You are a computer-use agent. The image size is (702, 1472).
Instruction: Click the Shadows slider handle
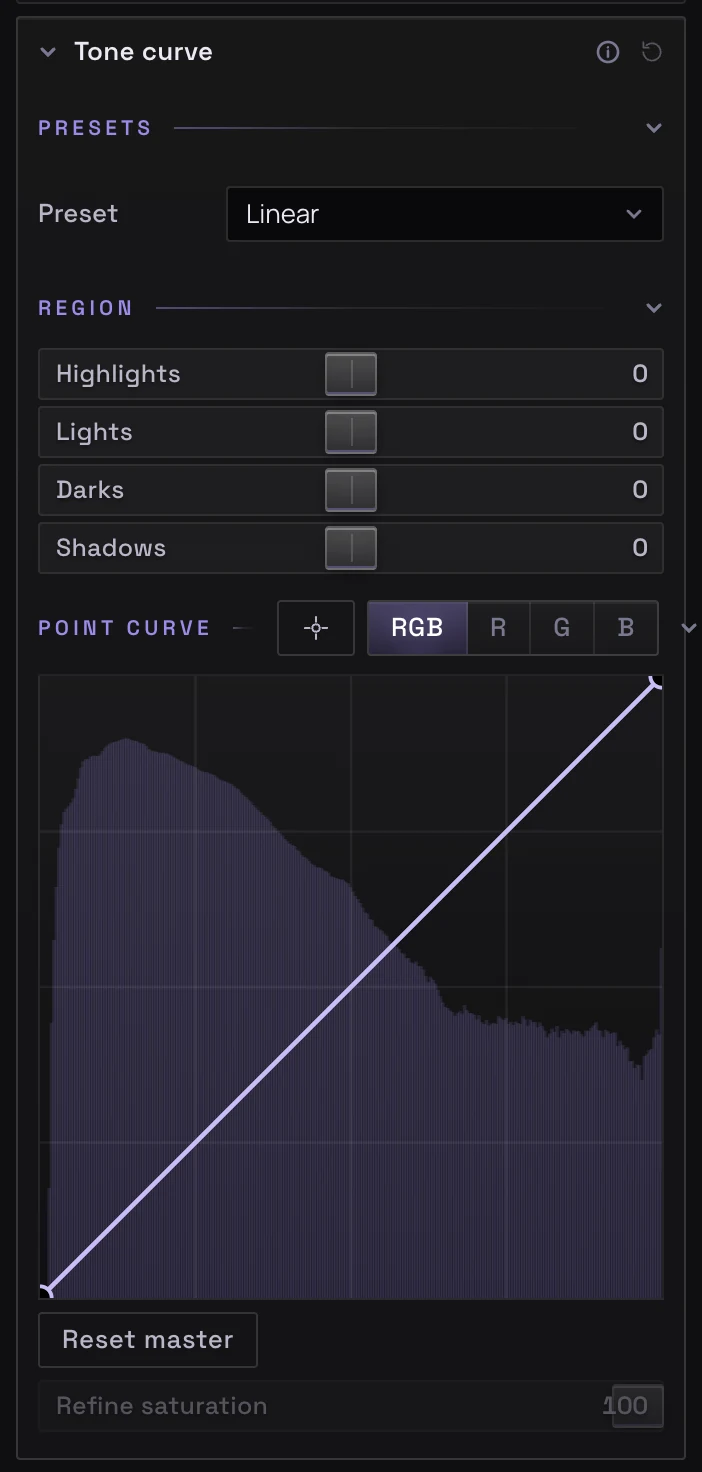pos(351,548)
